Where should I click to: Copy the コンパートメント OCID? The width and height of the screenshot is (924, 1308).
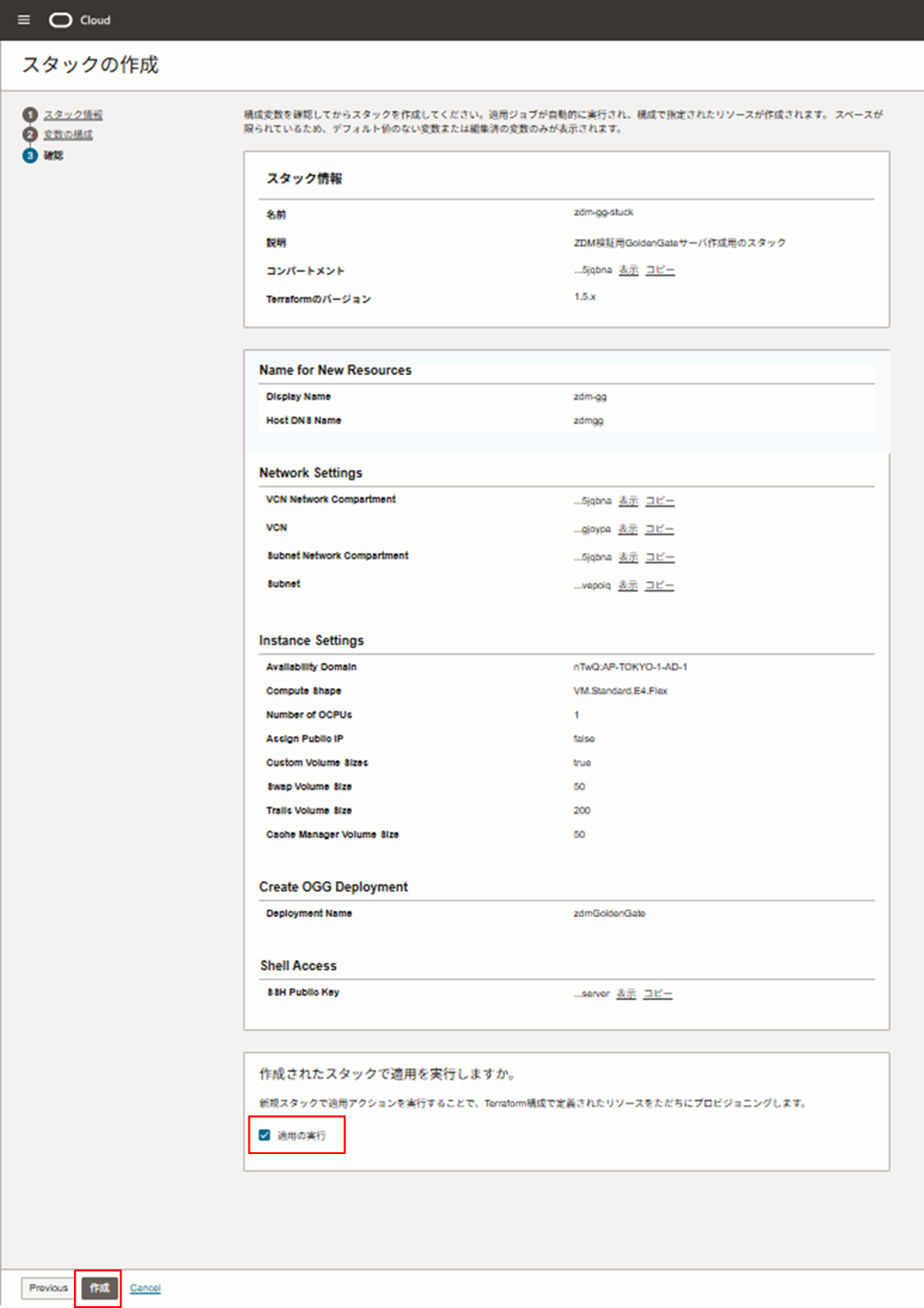pyautogui.click(x=660, y=270)
